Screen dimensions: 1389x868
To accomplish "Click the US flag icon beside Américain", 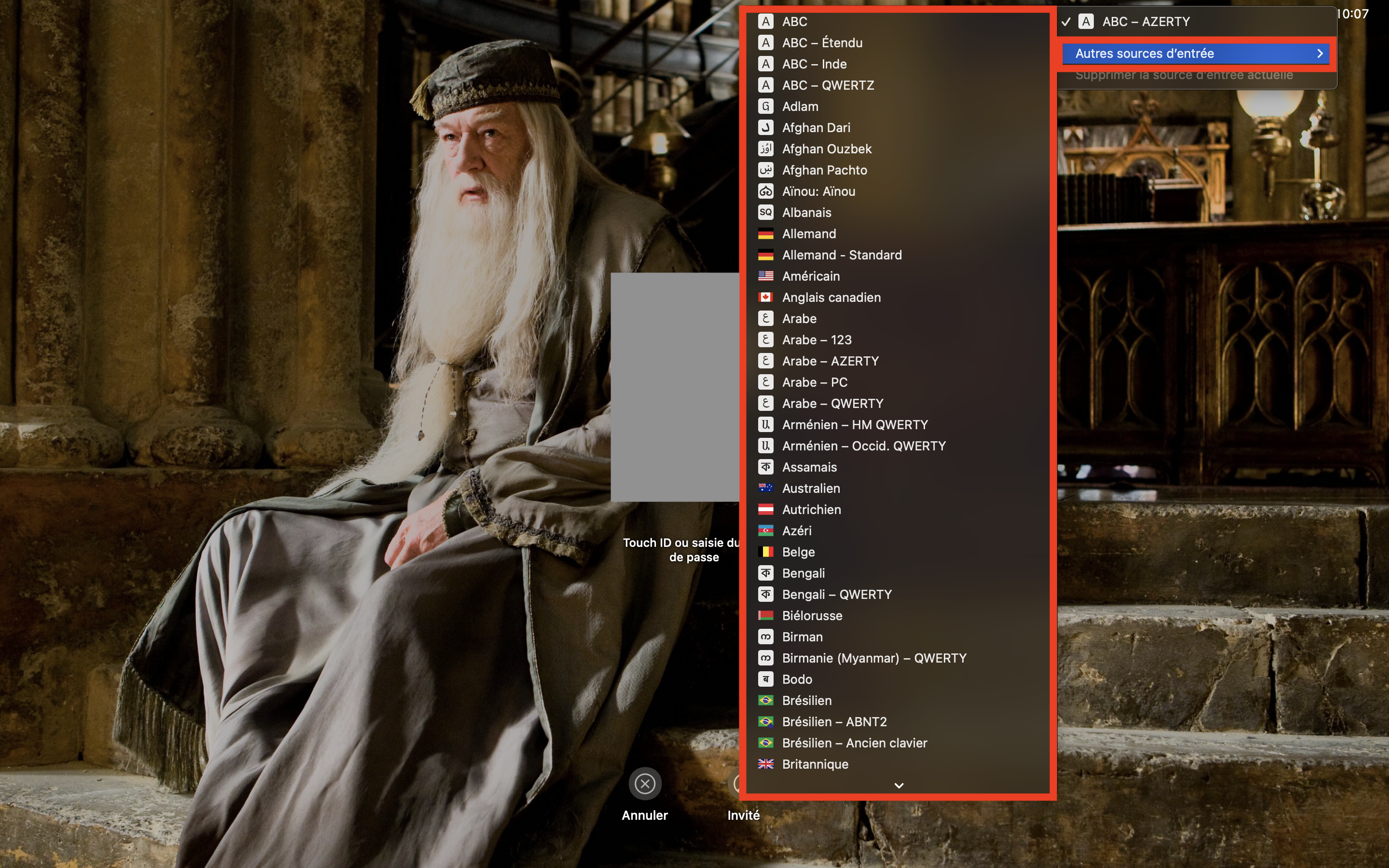I will click(766, 276).
